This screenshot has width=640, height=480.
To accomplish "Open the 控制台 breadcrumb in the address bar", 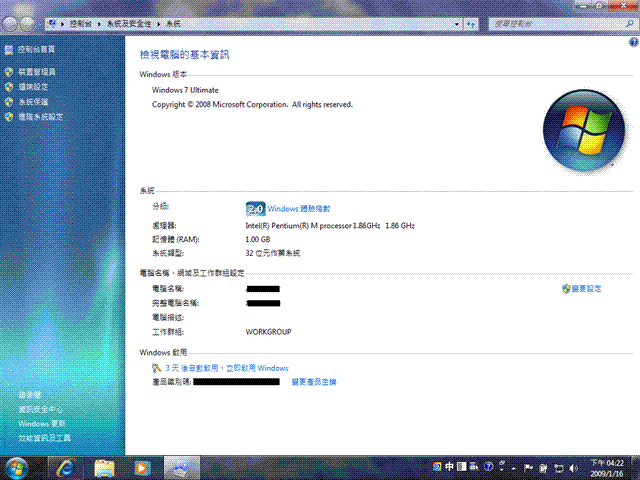I will [x=80, y=24].
